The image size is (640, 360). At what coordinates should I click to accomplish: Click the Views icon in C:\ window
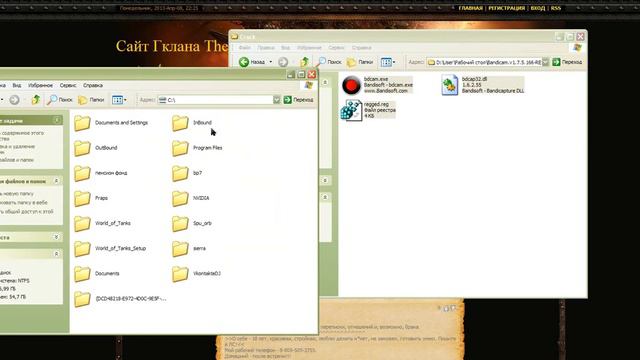click(x=117, y=100)
